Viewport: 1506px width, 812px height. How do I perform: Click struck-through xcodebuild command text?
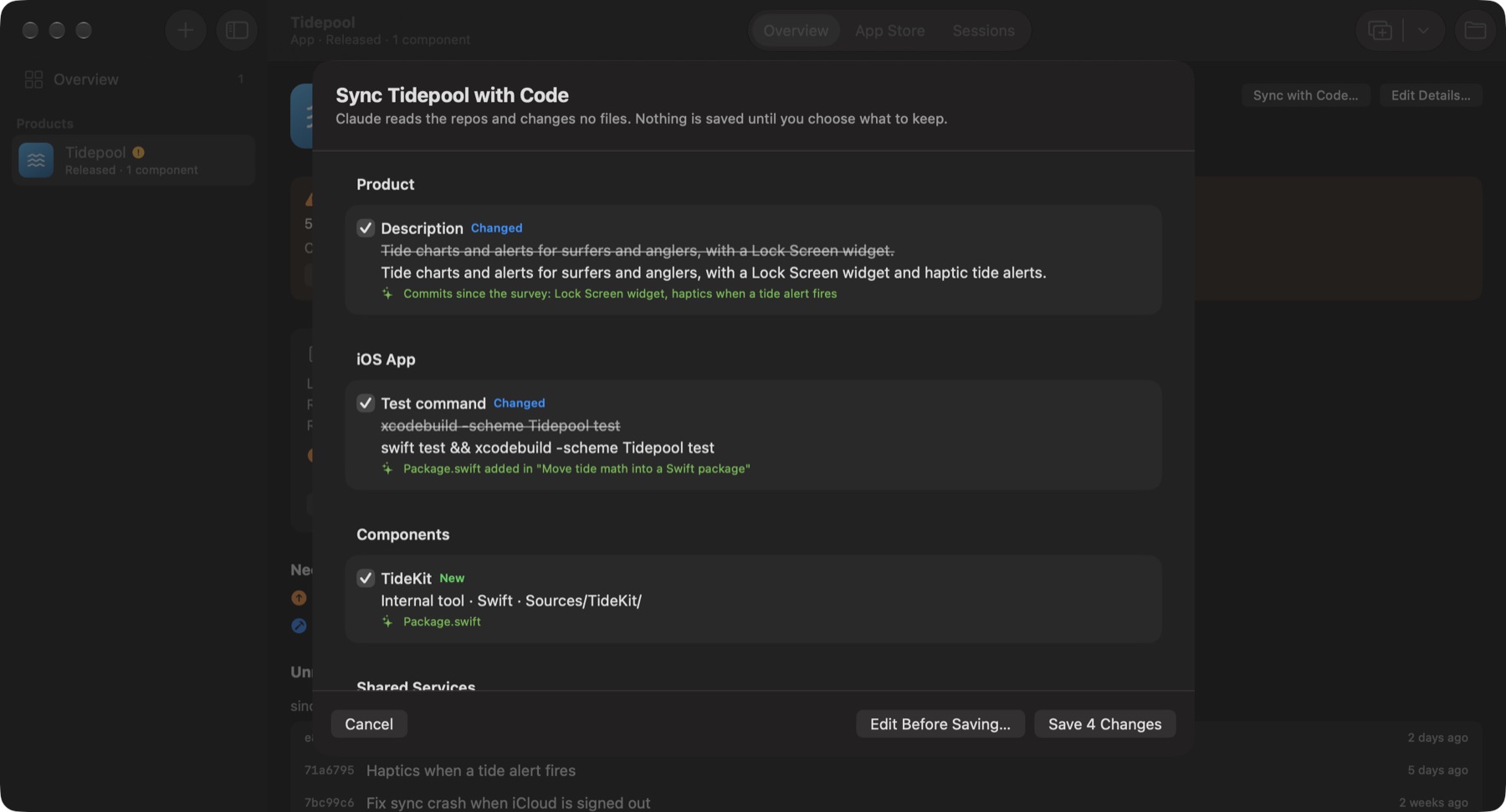(x=500, y=426)
